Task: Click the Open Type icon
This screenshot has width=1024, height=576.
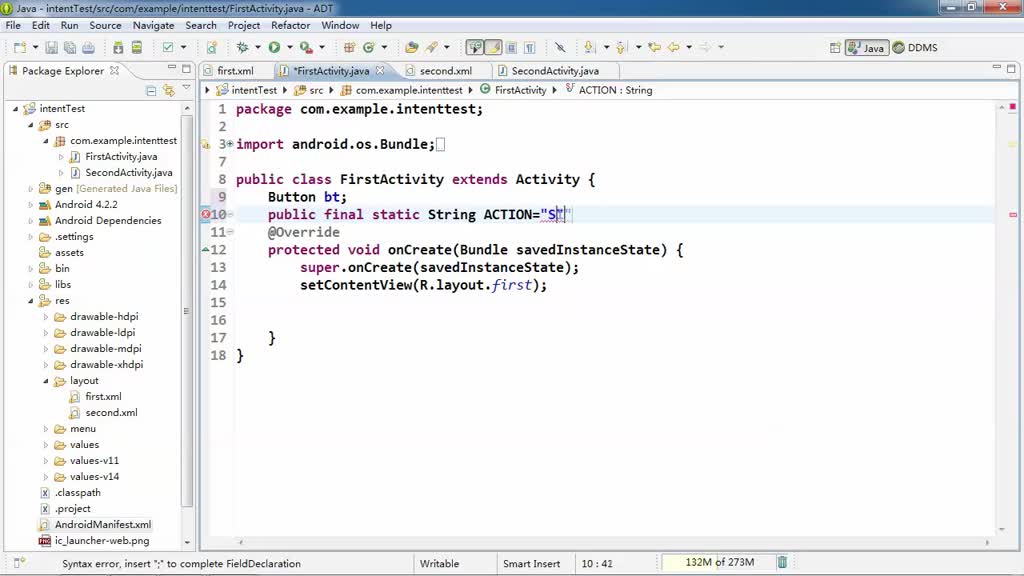Action: click(x=411, y=48)
